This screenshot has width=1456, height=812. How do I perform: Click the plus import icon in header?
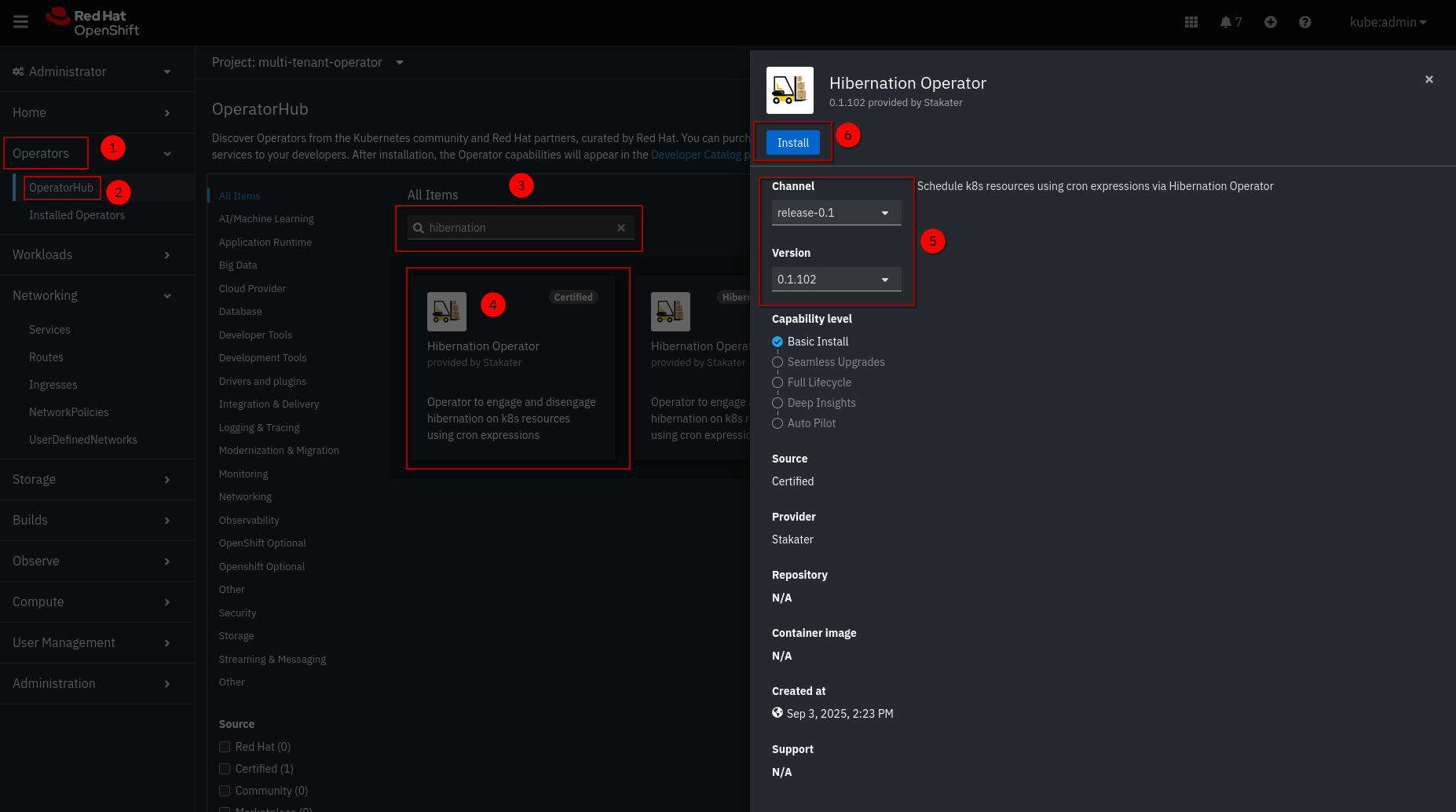click(1270, 22)
